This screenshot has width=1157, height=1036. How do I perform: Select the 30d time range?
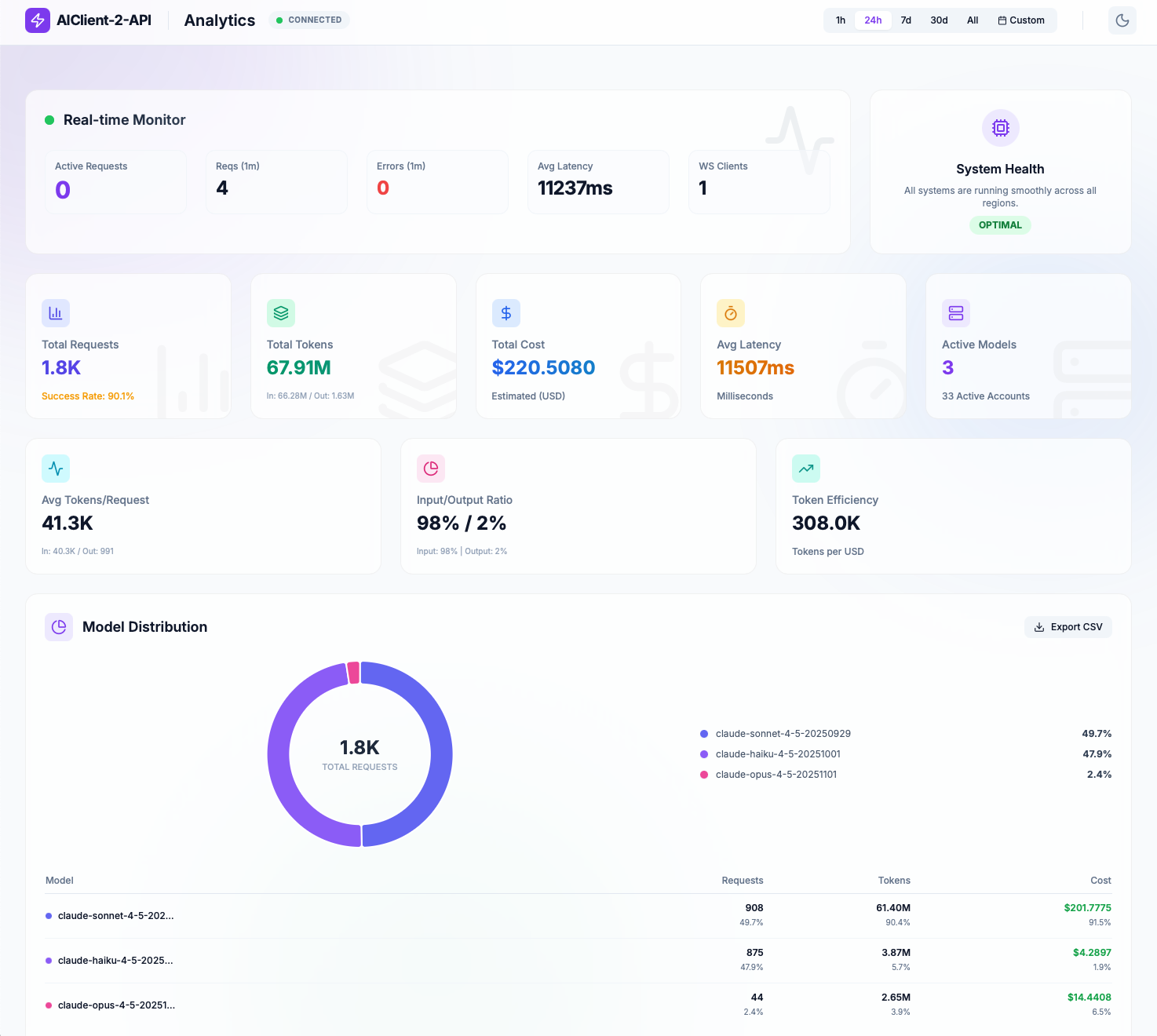[939, 20]
